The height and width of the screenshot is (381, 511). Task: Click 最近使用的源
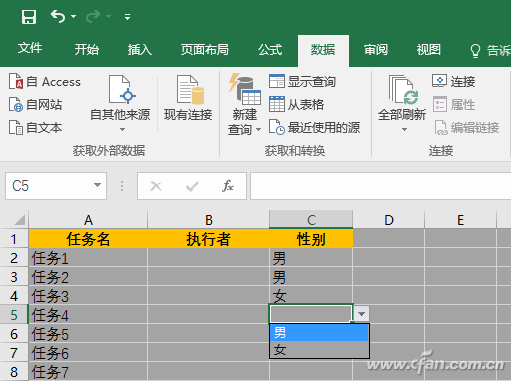pyautogui.click(x=314, y=127)
